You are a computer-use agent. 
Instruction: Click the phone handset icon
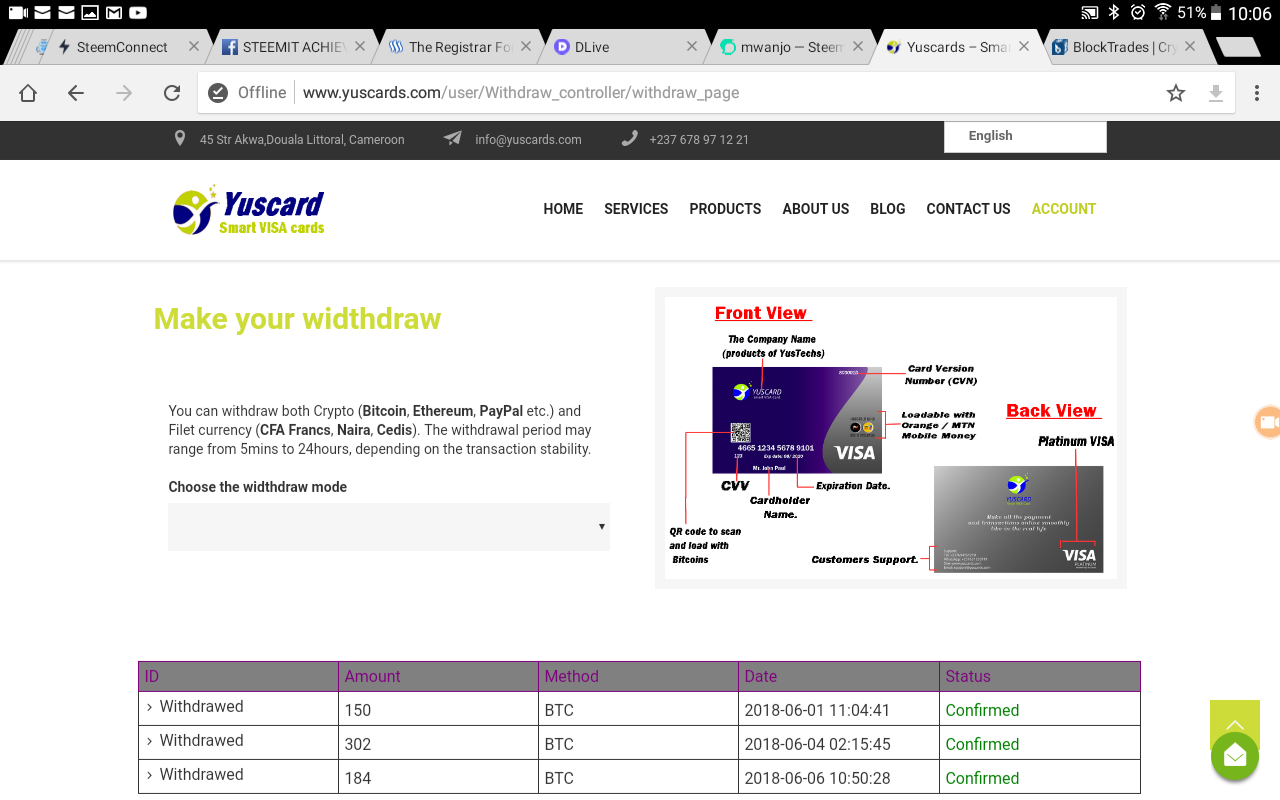pyautogui.click(x=629, y=139)
